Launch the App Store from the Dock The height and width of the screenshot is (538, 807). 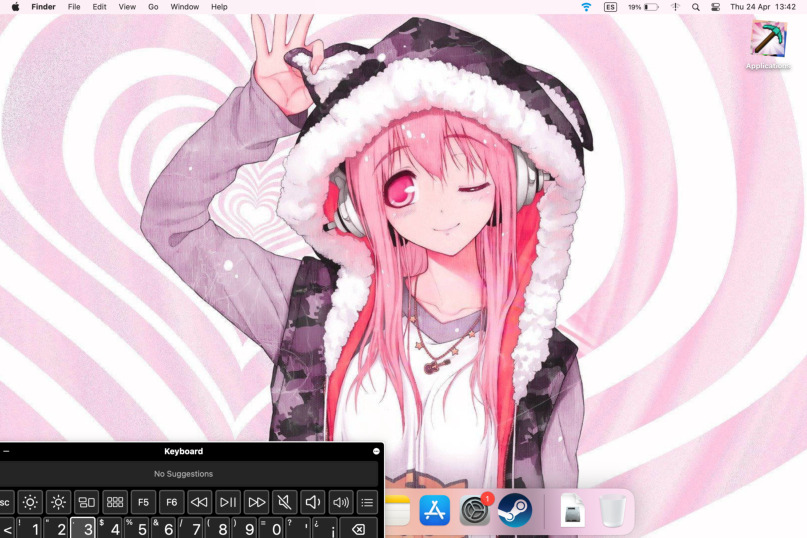pyautogui.click(x=435, y=511)
